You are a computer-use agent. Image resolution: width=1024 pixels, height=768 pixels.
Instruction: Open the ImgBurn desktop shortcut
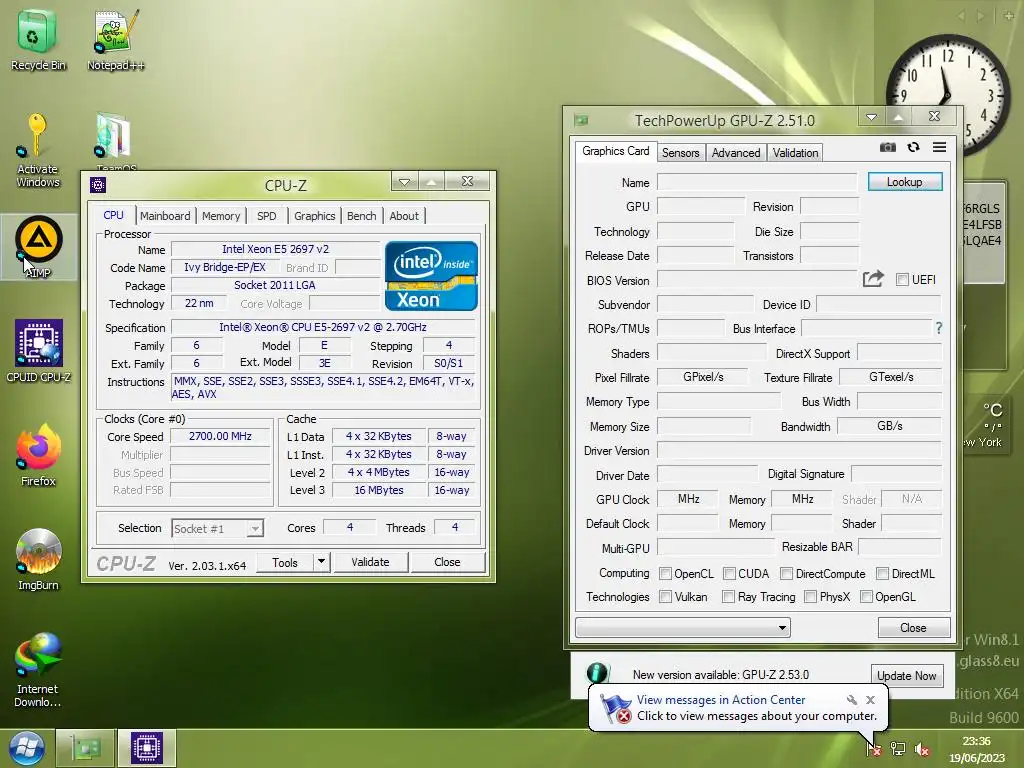point(38,560)
